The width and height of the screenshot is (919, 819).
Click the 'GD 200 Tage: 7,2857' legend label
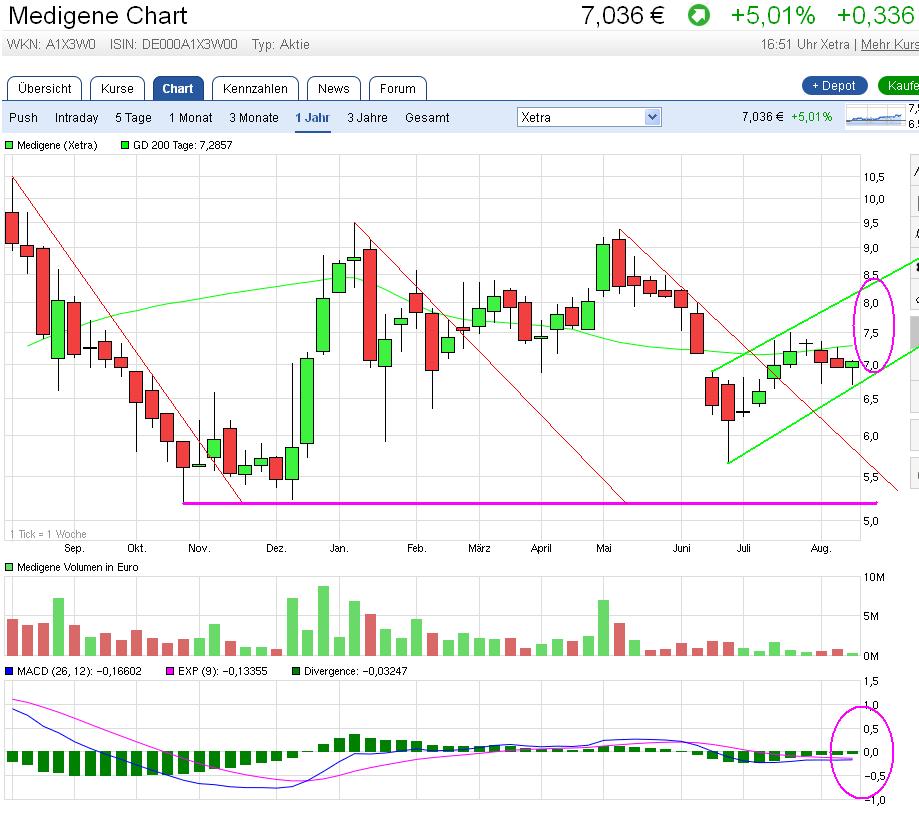[183, 145]
